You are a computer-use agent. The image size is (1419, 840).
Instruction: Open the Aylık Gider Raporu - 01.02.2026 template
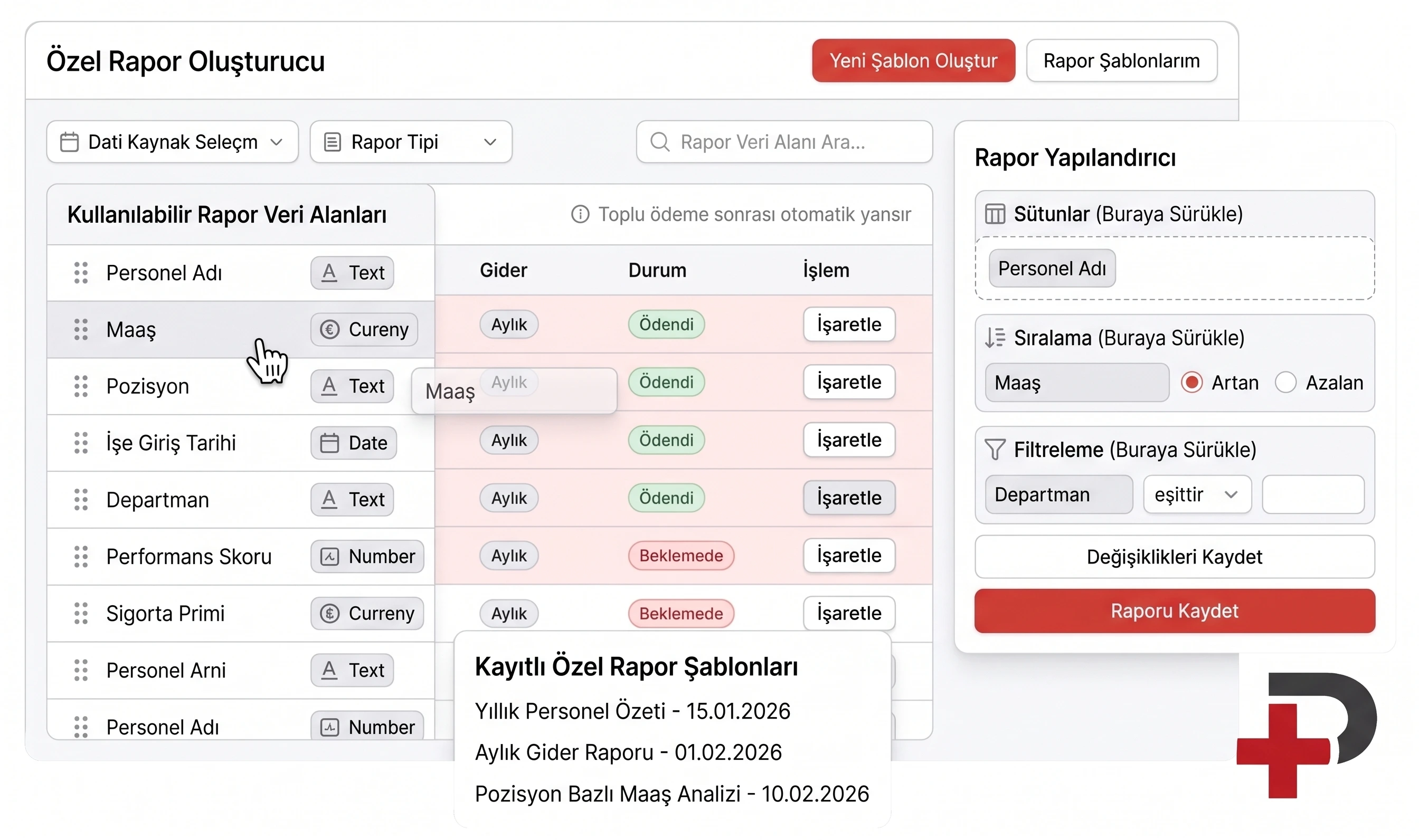pos(629,753)
